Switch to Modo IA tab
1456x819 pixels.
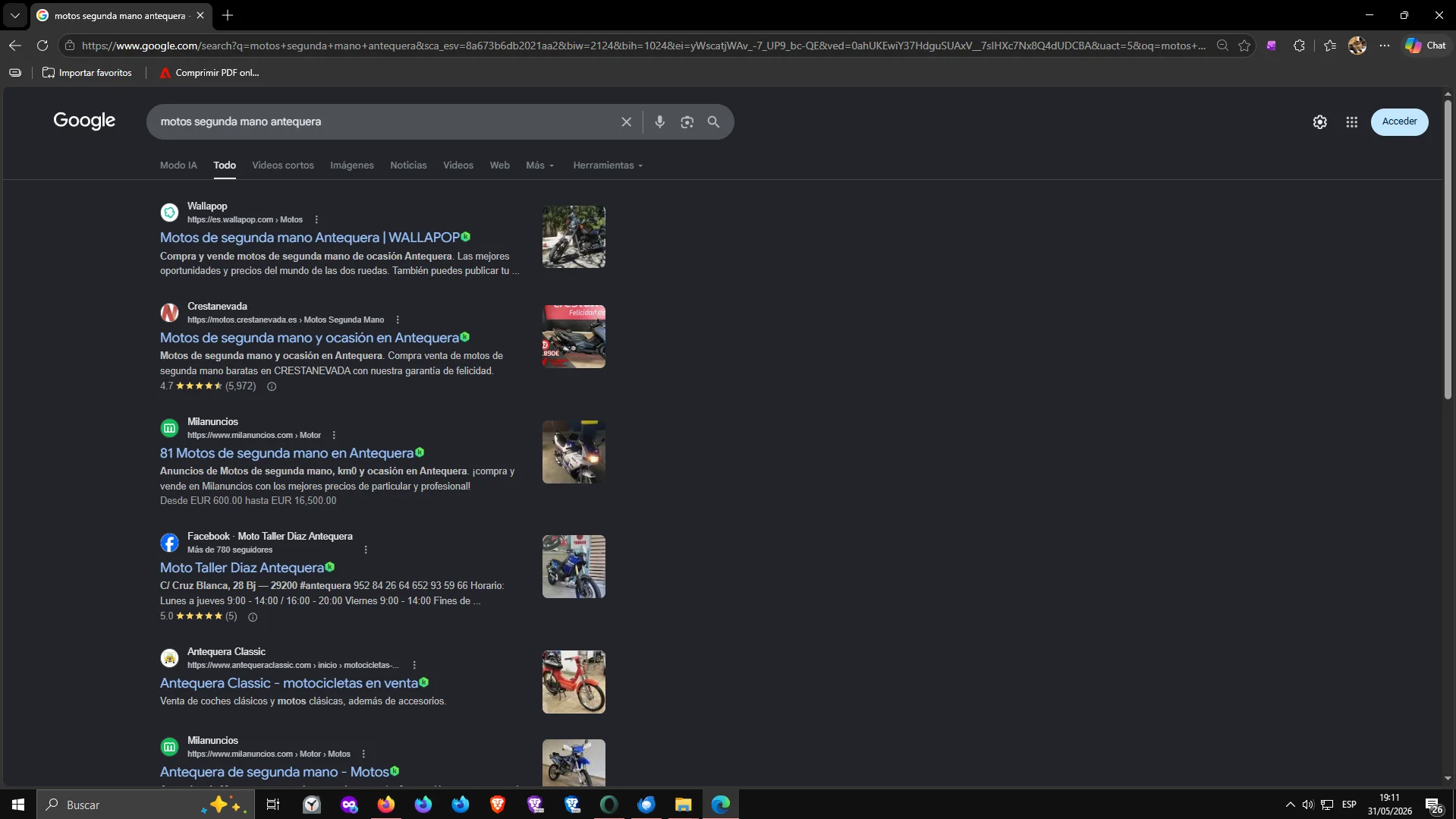click(x=178, y=165)
